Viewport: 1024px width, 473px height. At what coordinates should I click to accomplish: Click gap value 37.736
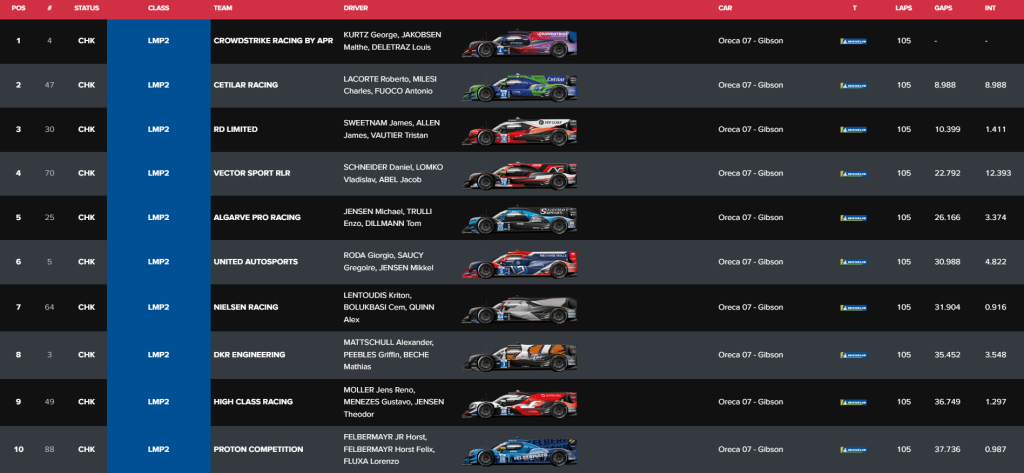948,449
